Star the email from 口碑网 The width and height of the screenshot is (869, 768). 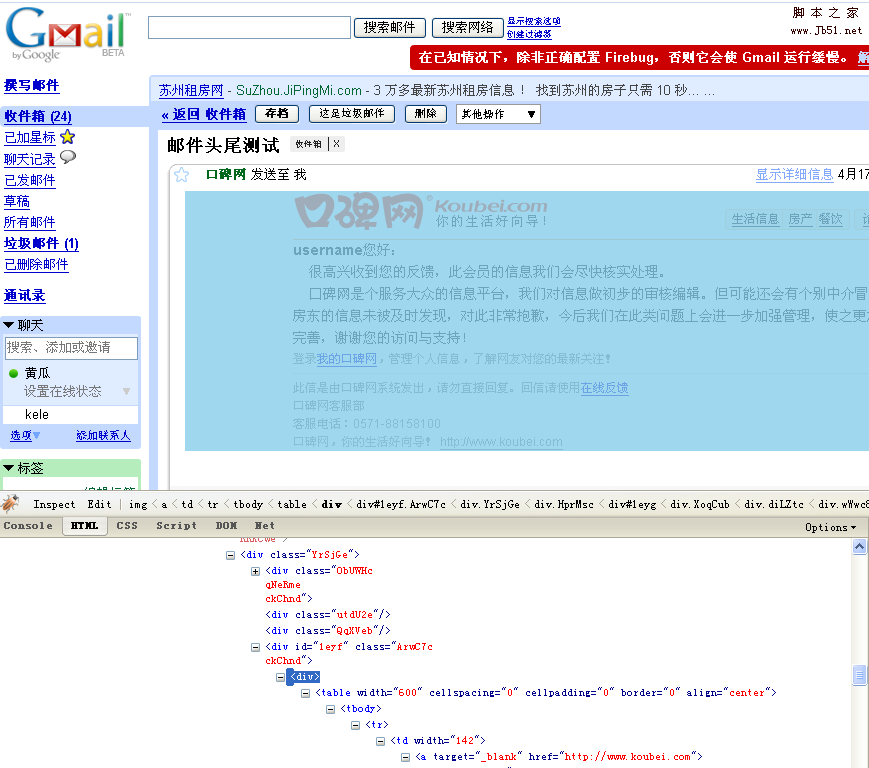coord(182,175)
